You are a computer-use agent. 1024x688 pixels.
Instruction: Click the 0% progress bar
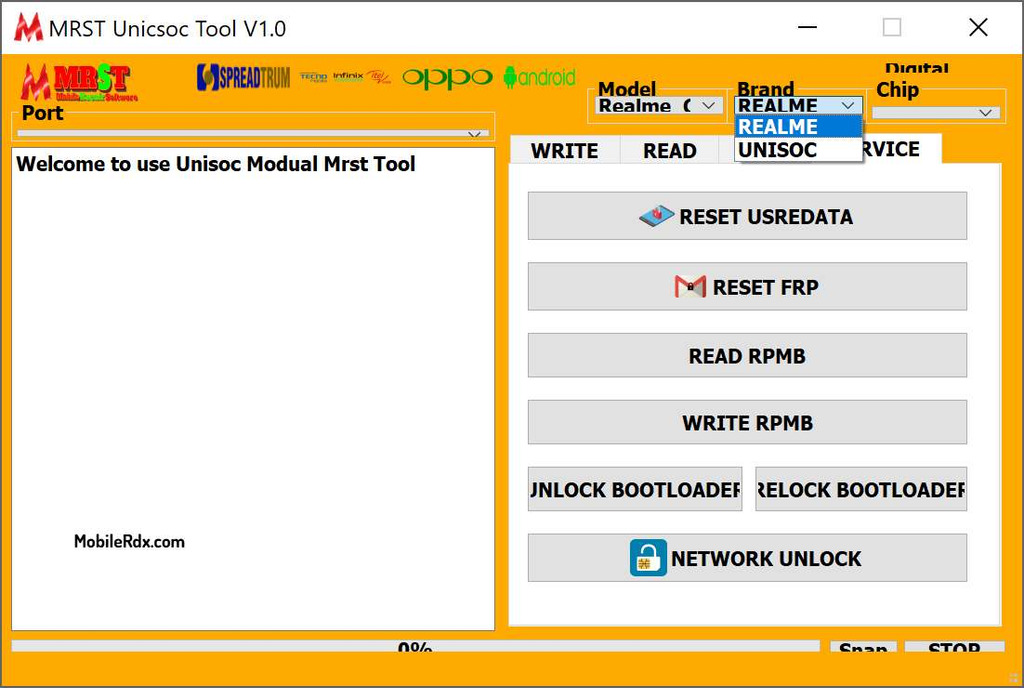415,646
